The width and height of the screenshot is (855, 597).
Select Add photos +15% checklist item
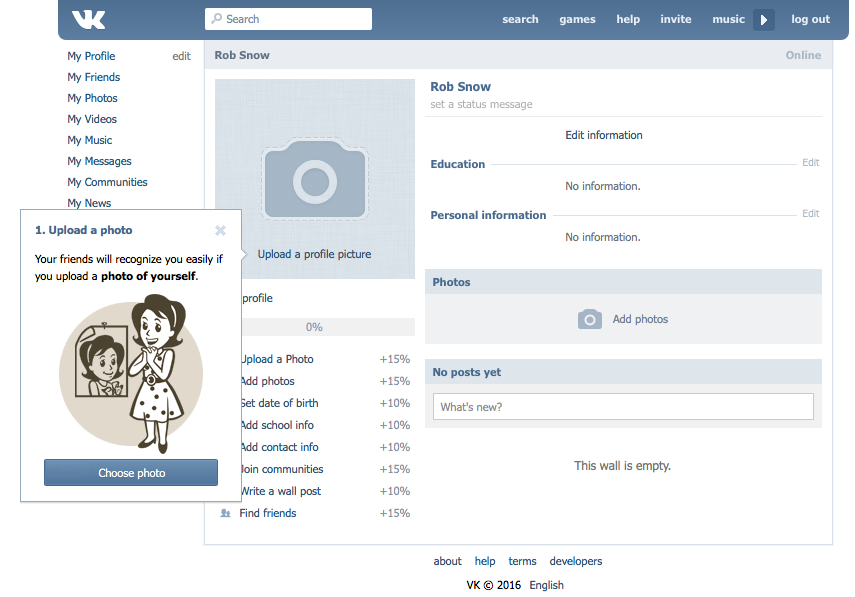click(x=326, y=381)
